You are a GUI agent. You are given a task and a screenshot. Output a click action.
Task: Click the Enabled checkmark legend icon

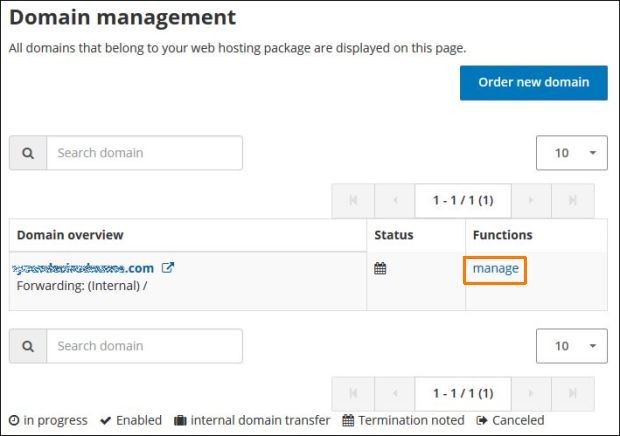(105, 421)
